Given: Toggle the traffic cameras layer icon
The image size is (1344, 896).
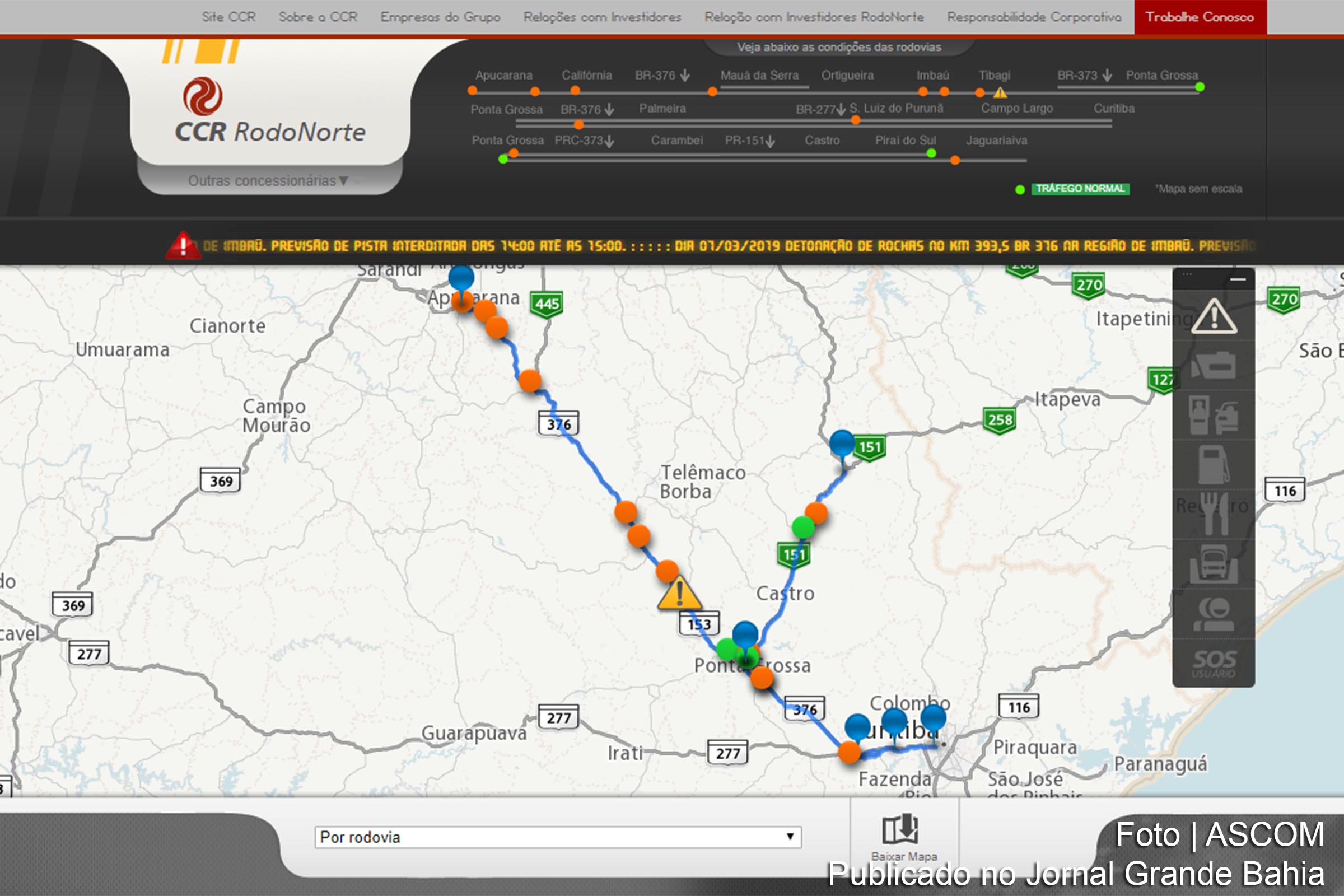Looking at the screenshot, I should click(1214, 365).
